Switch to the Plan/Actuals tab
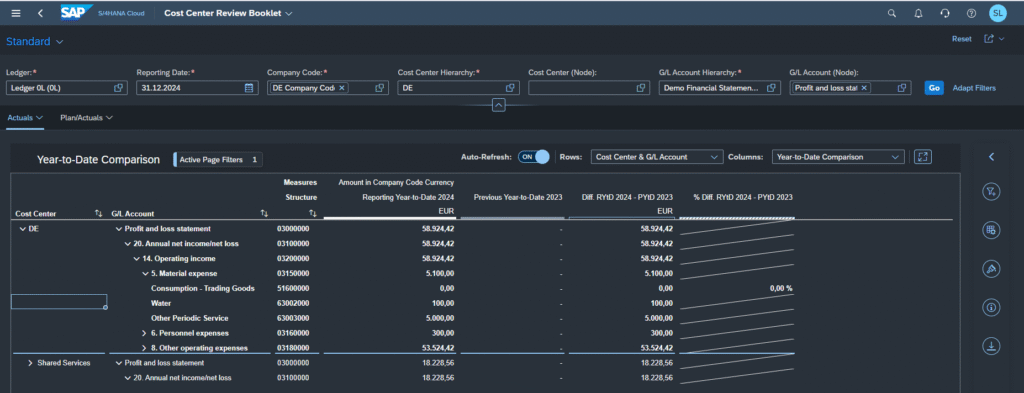 pos(86,118)
